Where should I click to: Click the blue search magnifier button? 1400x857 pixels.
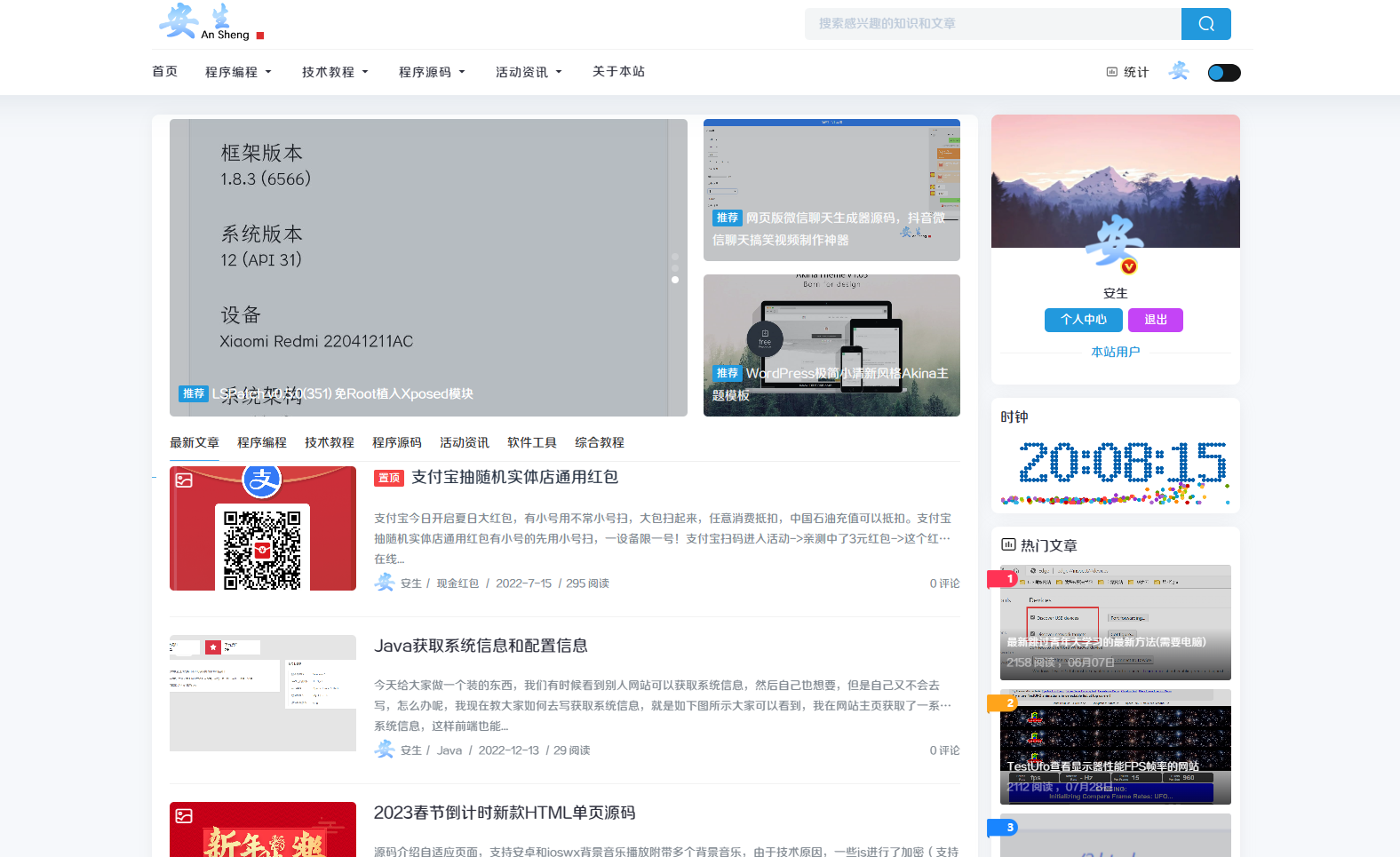(1205, 24)
